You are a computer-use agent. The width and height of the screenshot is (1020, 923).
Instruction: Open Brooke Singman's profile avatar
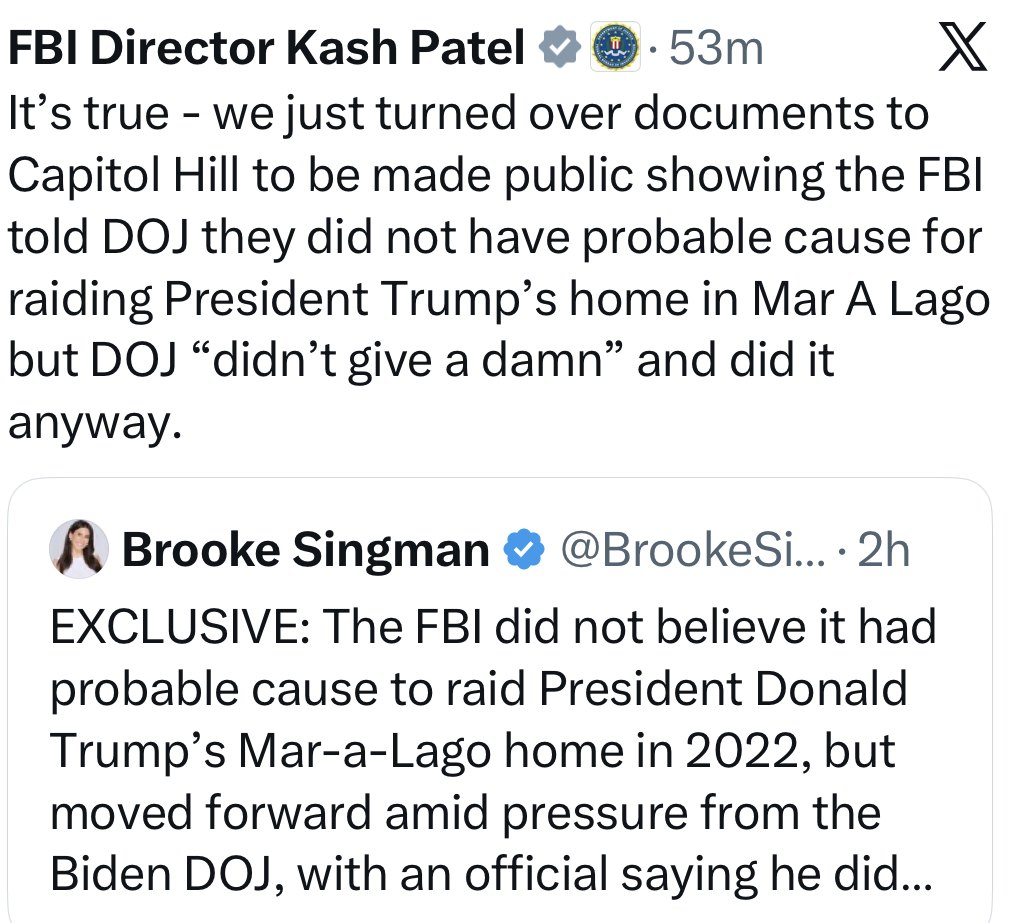79,549
